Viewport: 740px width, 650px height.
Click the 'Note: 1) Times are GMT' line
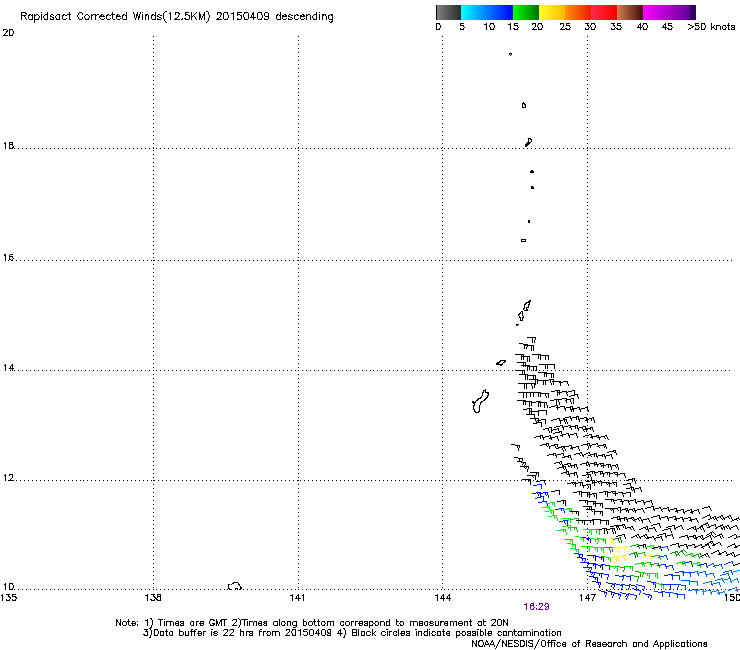point(312,623)
